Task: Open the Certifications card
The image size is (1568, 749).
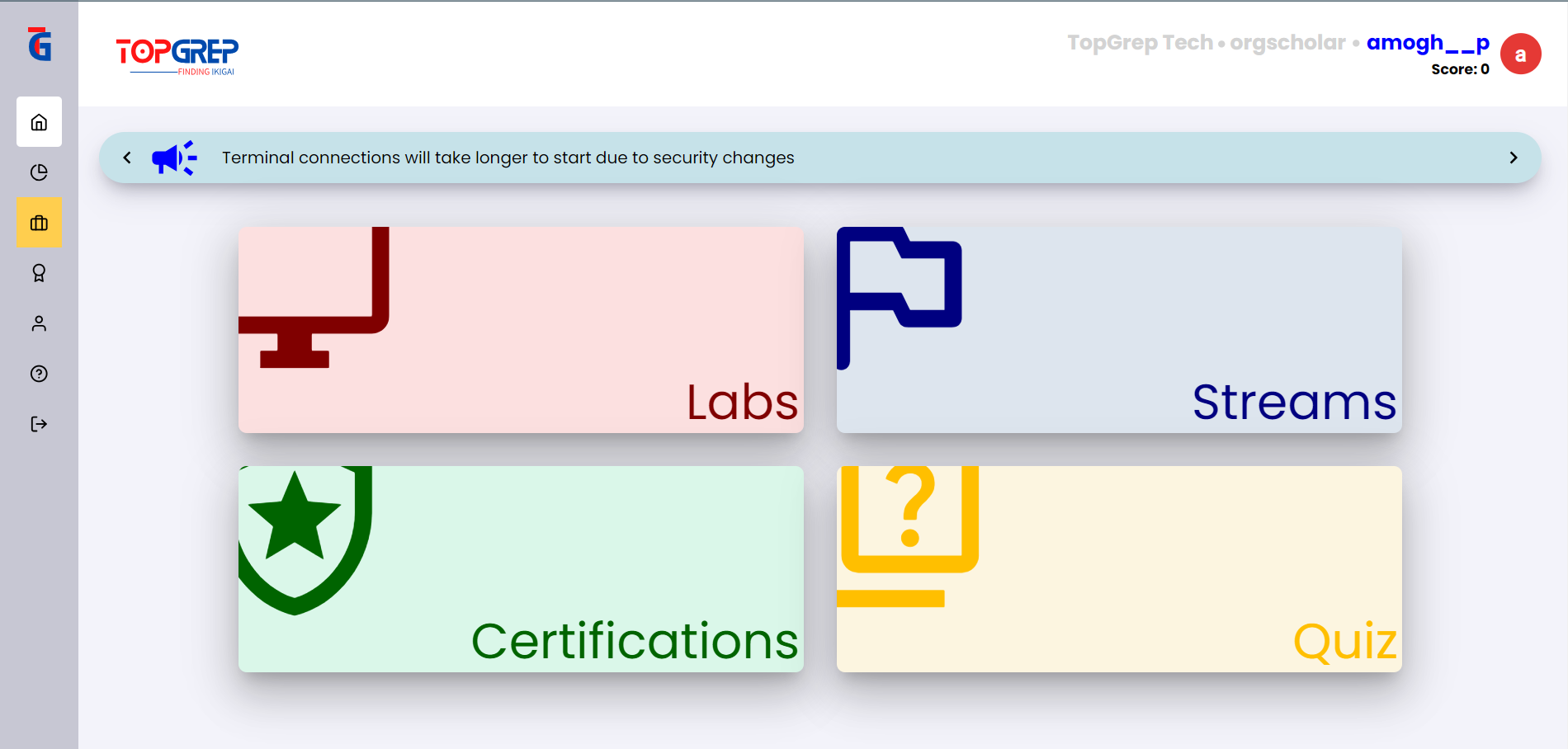Action: click(x=521, y=569)
